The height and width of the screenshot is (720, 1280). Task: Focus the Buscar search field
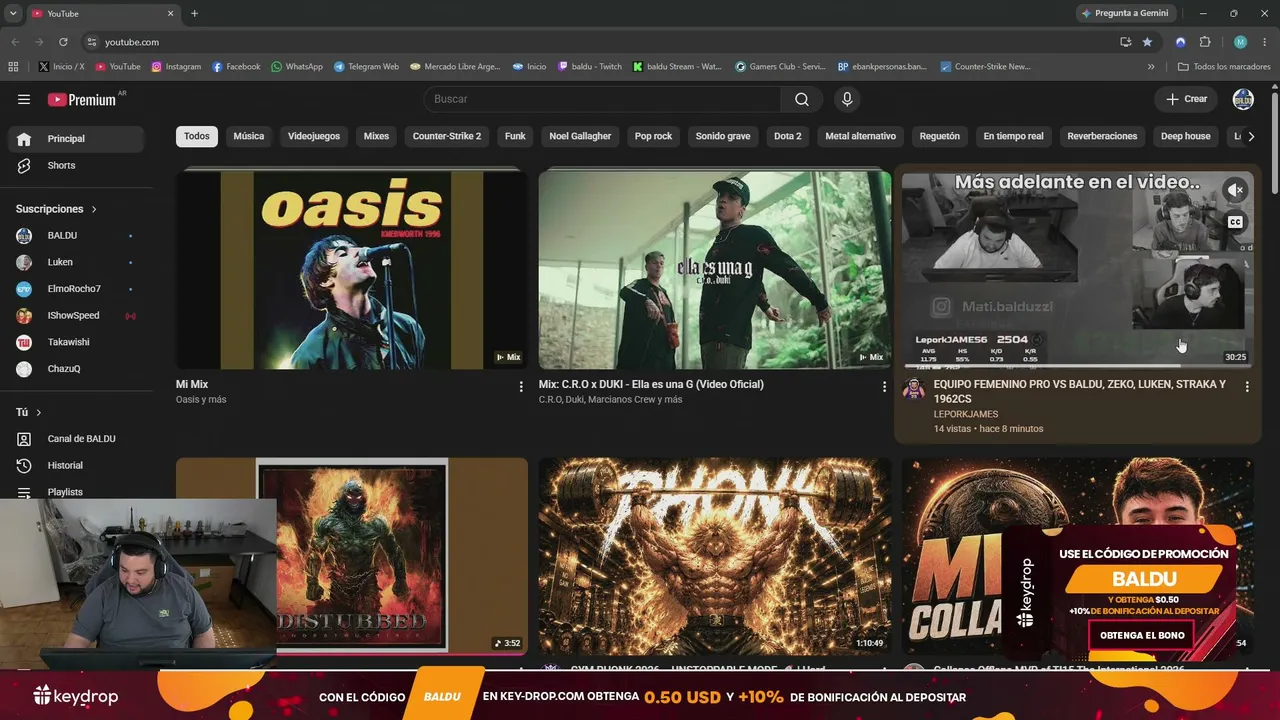[603, 99]
